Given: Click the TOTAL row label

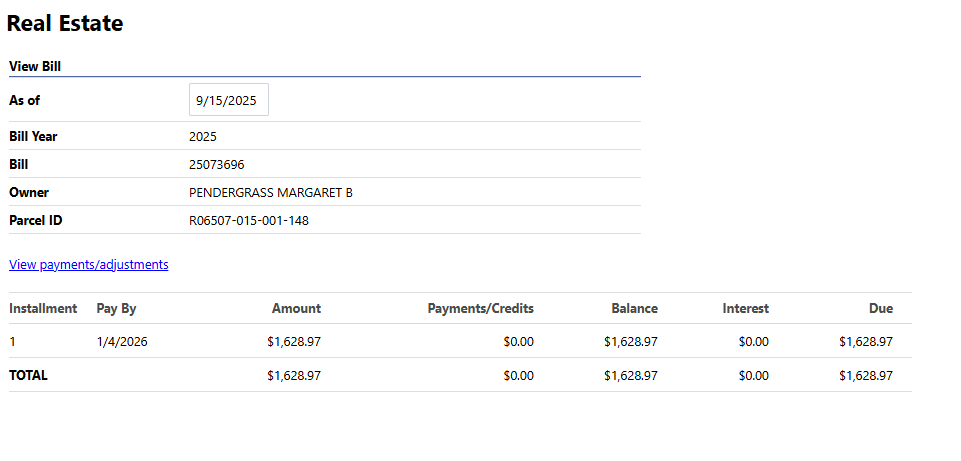Looking at the screenshot, I should pos(28,375).
